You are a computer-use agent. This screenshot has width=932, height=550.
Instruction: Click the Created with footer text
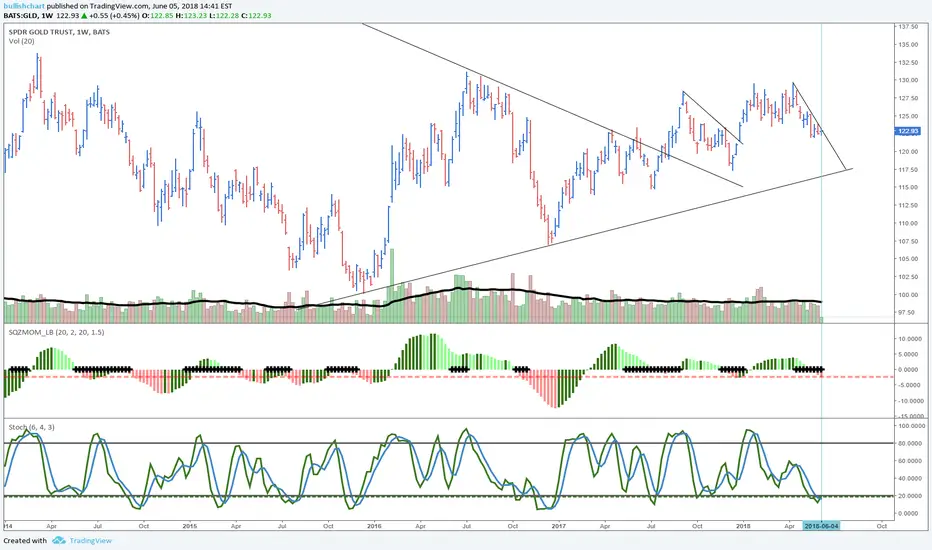[25, 540]
